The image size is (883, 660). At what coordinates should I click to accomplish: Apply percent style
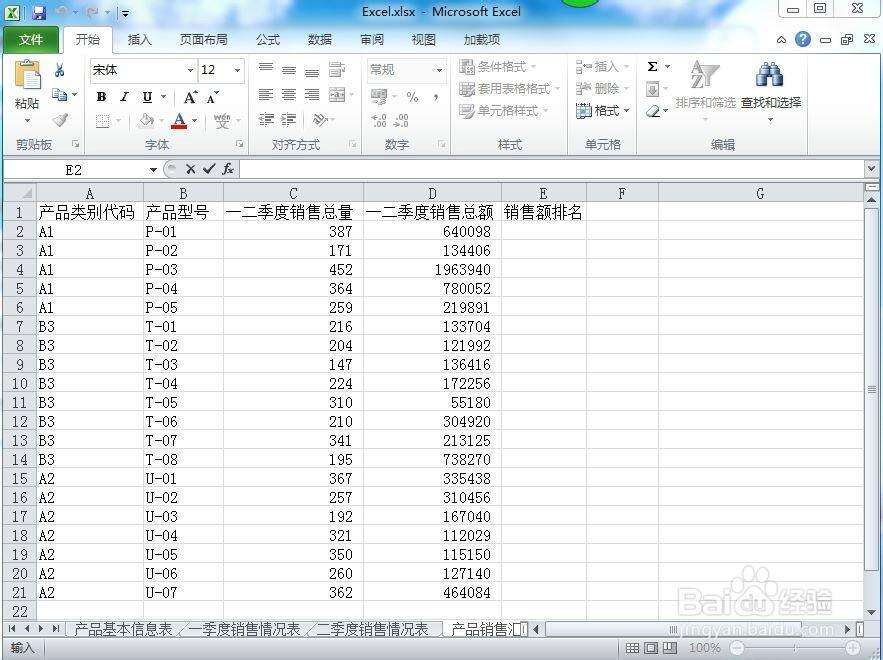tap(412, 97)
